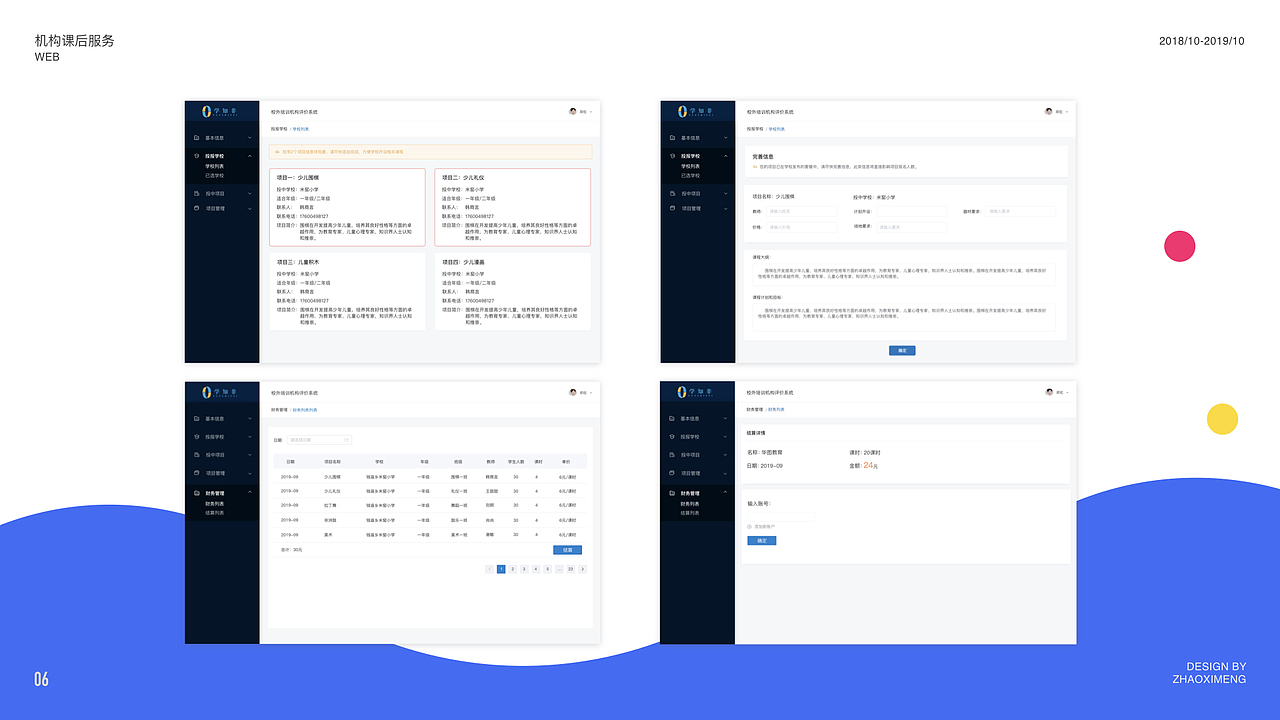Click the 学校列表 breadcrumb link in the school-list screen
Image resolution: width=1280 pixels, height=720 pixels.
300,129
